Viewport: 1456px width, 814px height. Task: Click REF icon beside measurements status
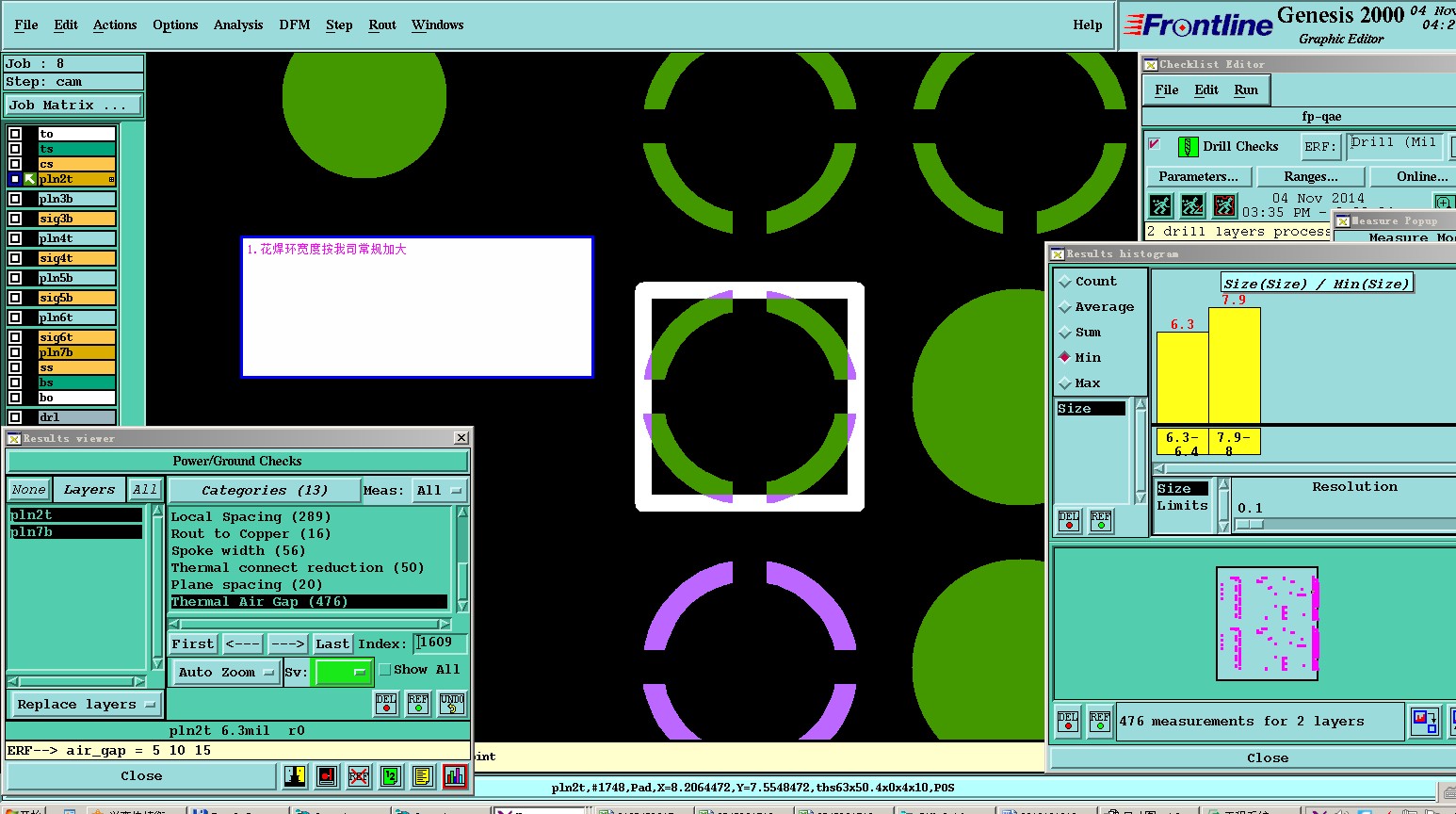tap(1100, 722)
